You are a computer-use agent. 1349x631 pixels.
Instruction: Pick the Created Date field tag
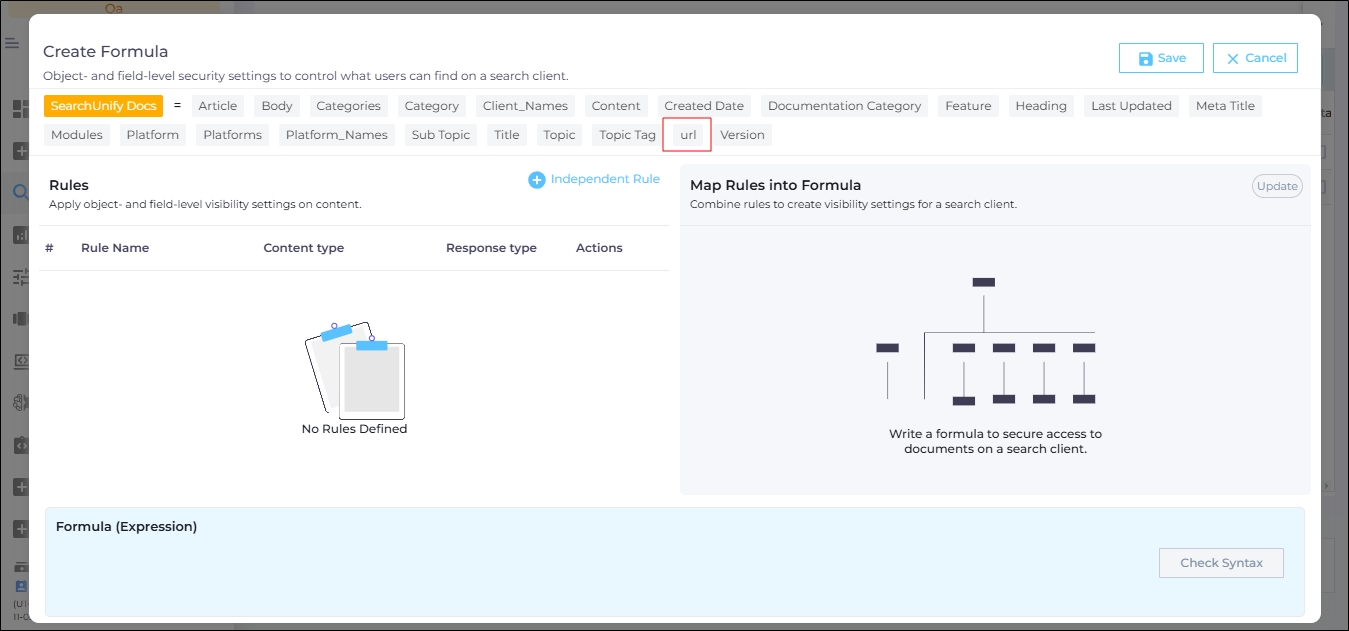(704, 106)
